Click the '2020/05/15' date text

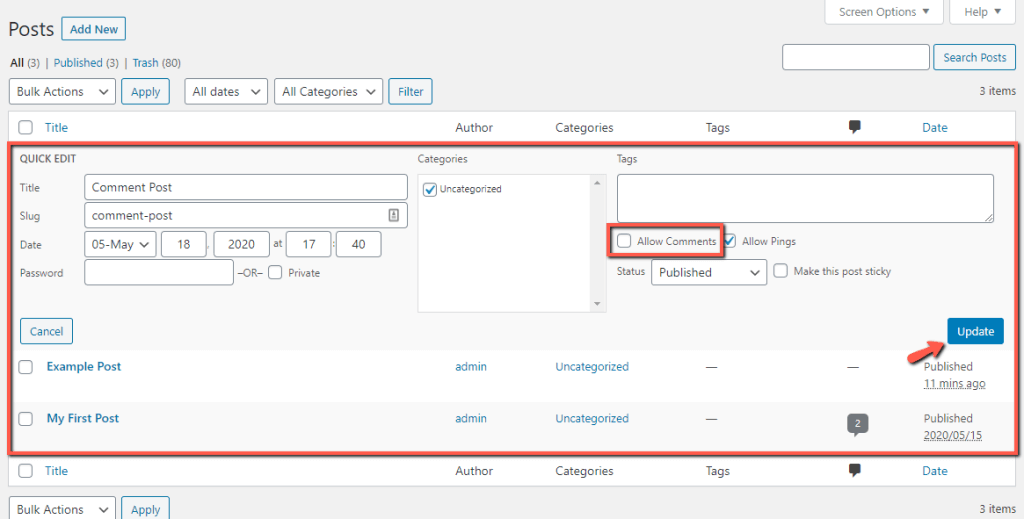[952, 435]
